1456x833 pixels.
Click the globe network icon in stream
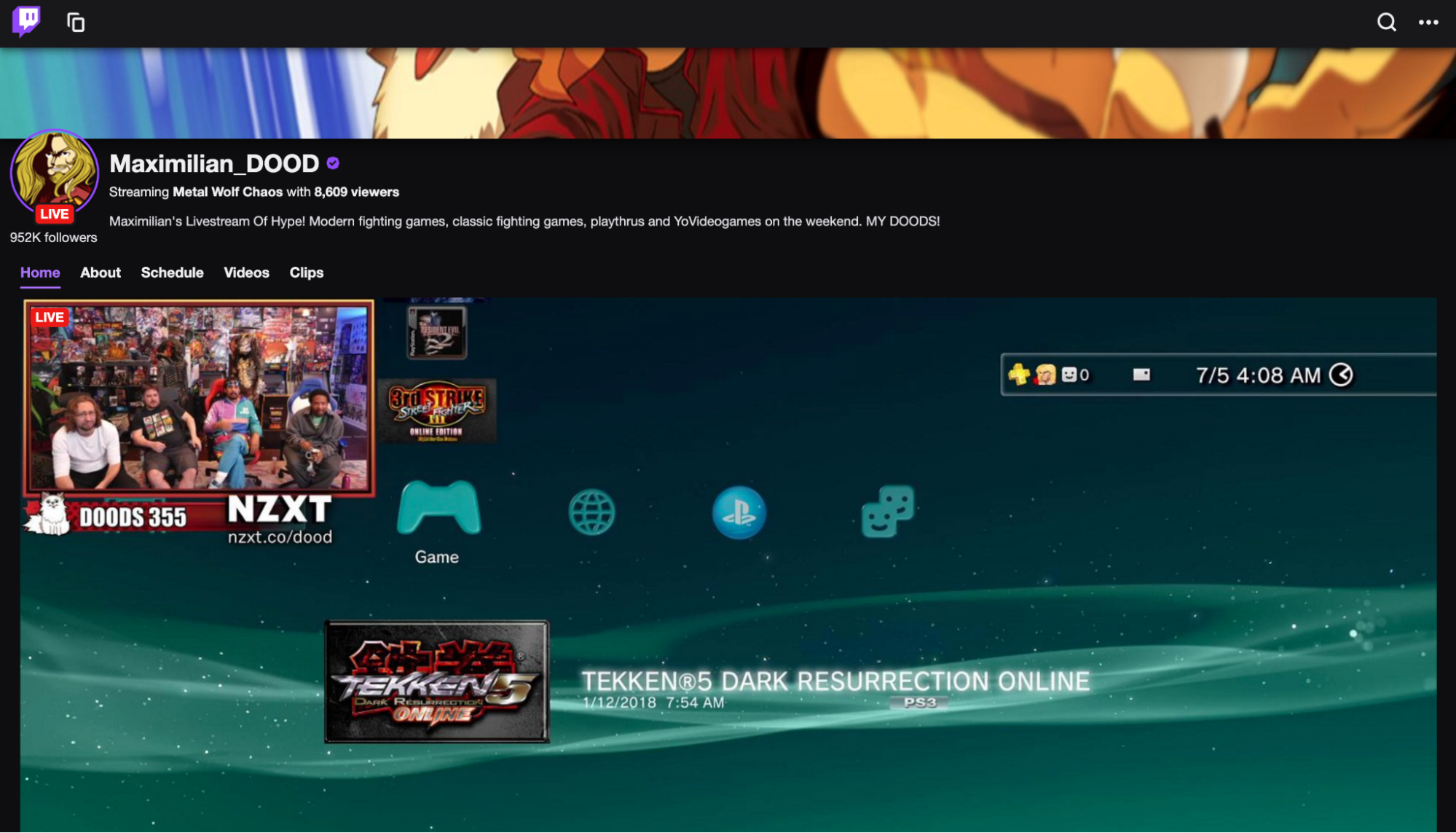tap(591, 512)
